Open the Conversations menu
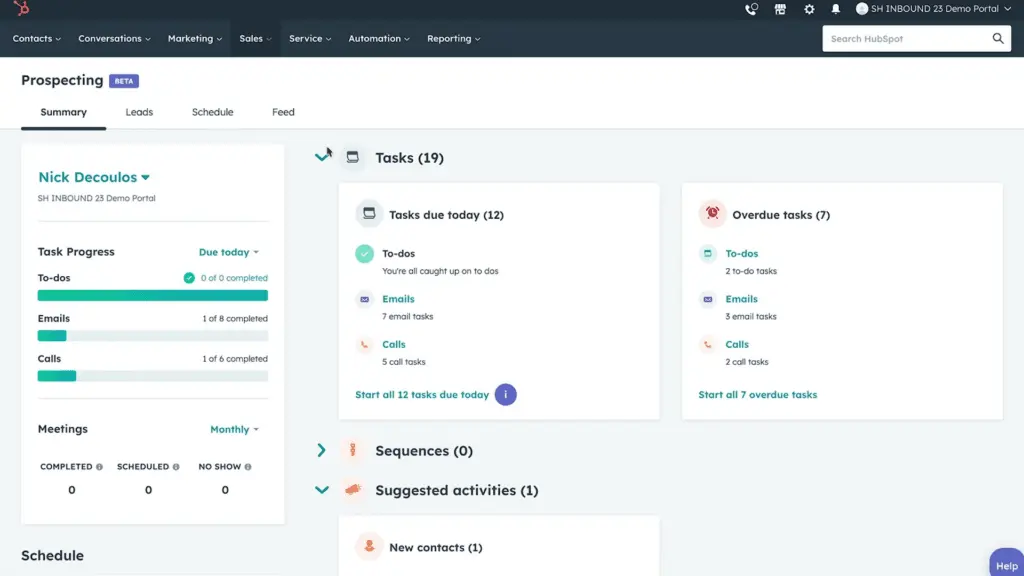 (114, 39)
